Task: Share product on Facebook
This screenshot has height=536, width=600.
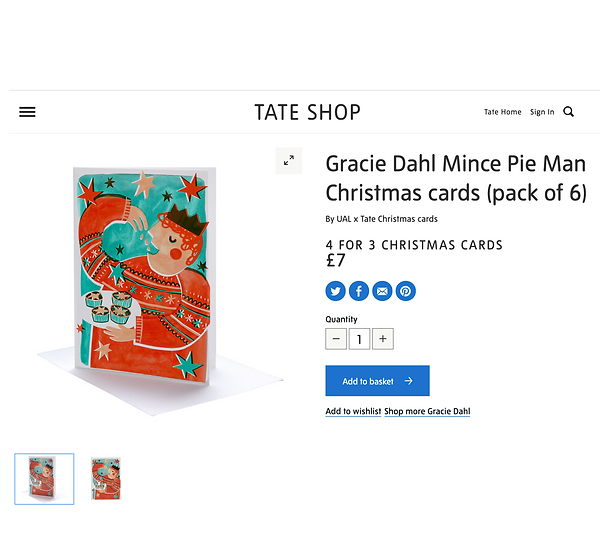Action: [359, 291]
